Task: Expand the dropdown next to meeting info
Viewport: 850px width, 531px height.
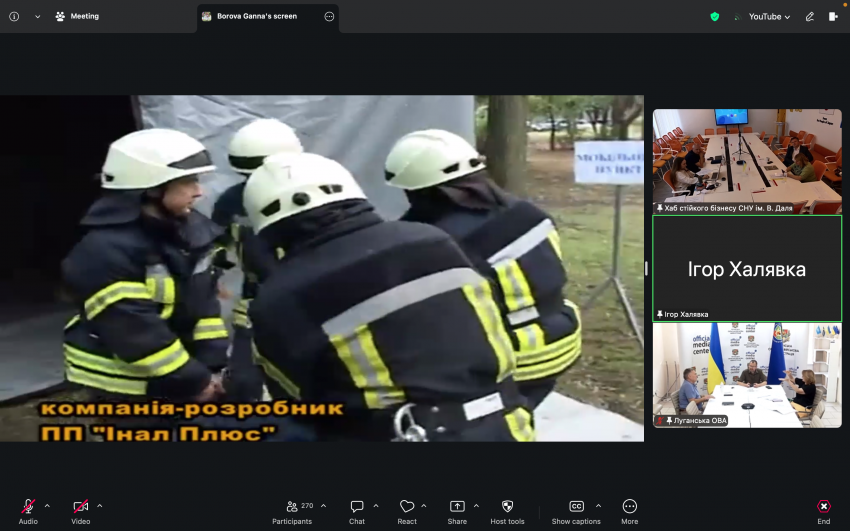Action: 37,17
